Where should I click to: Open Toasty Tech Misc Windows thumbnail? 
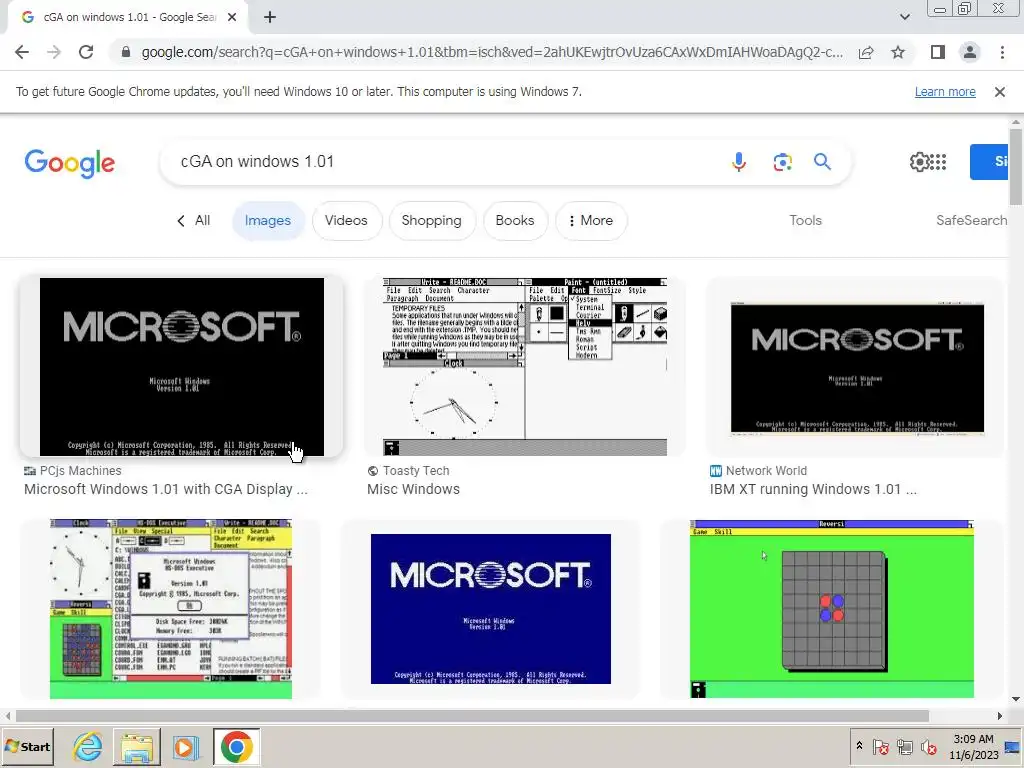(x=524, y=367)
